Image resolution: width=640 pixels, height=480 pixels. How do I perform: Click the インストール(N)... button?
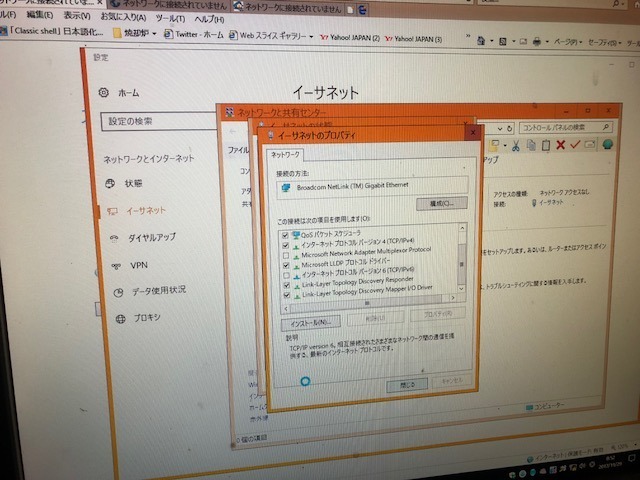[x=311, y=323]
